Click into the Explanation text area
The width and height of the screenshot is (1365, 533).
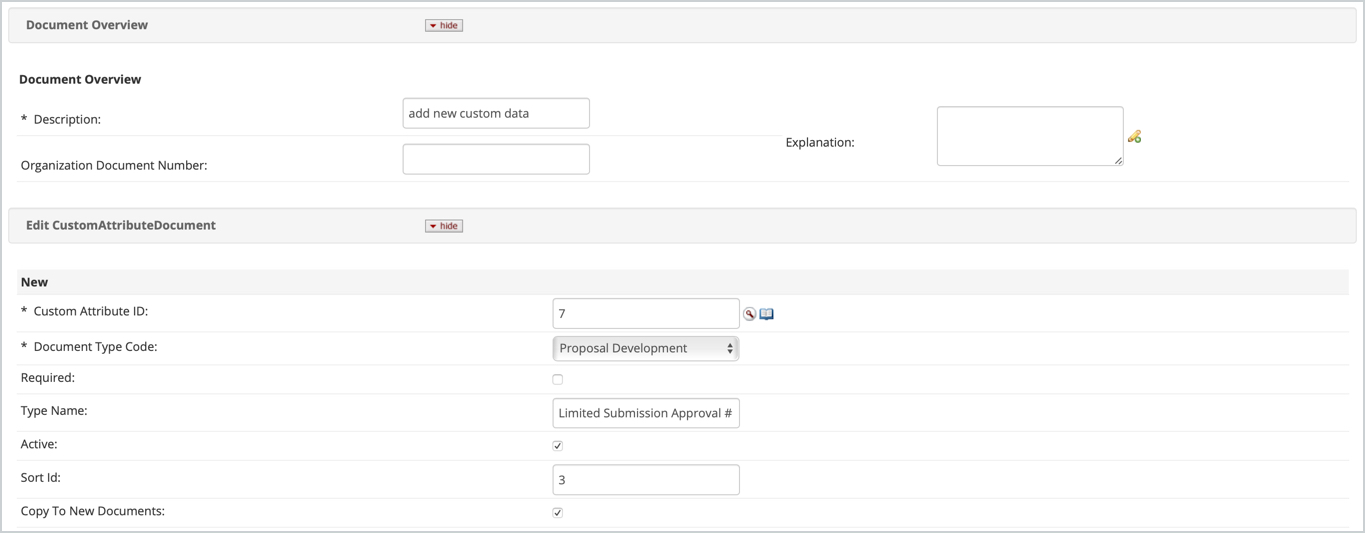(x=1030, y=136)
